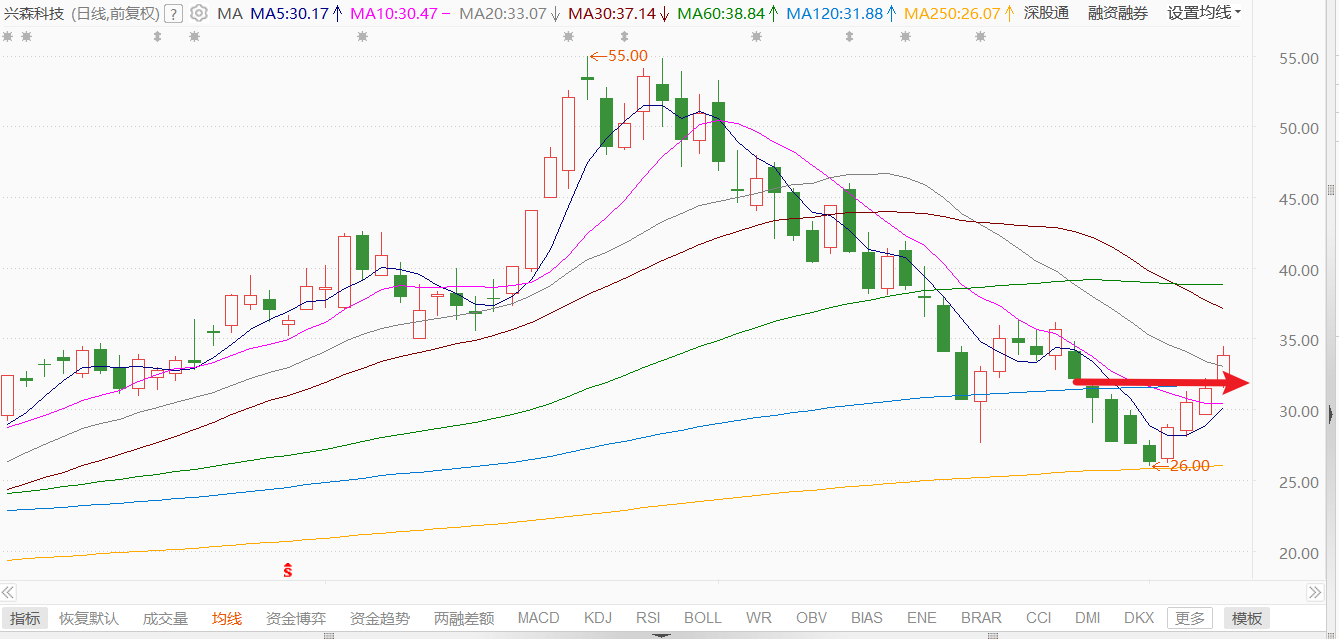Image resolution: width=1339 pixels, height=639 pixels.
Task: Select the 指标 tab
Action: 25,618
